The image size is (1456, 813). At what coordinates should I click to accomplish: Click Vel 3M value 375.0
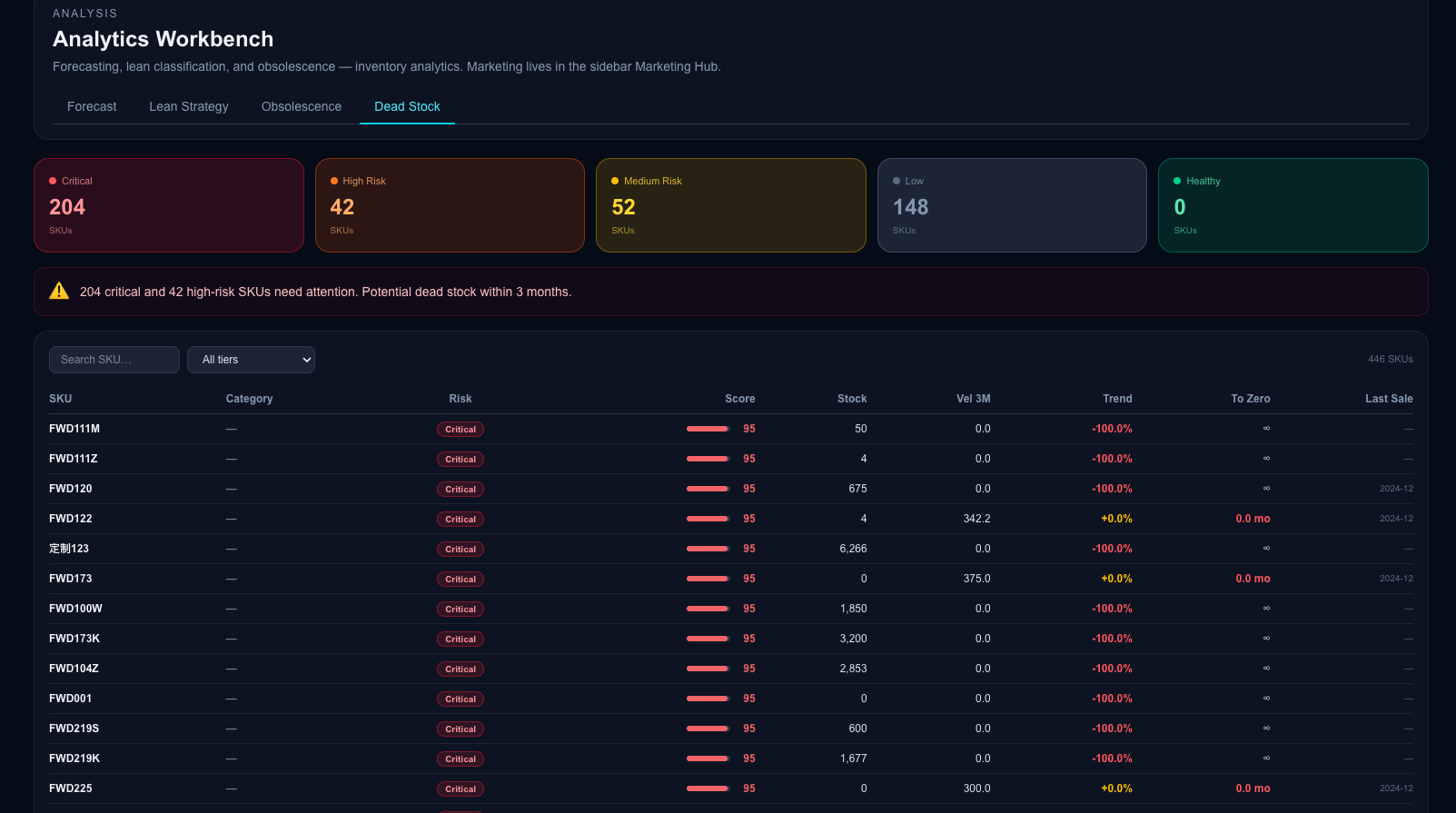[977, 579]
